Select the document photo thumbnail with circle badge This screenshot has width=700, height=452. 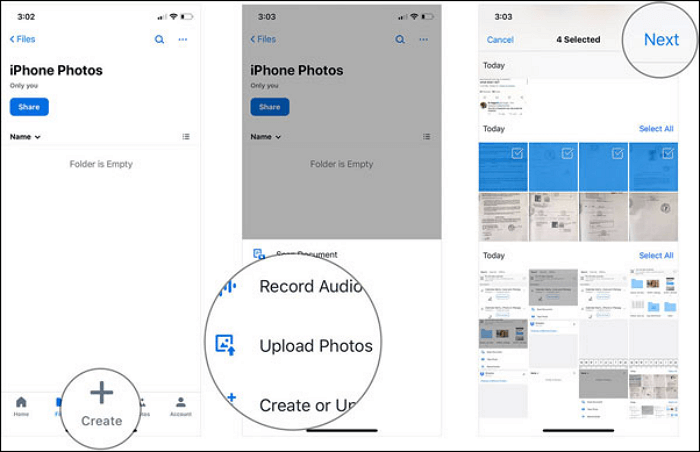tap(653, 217)
